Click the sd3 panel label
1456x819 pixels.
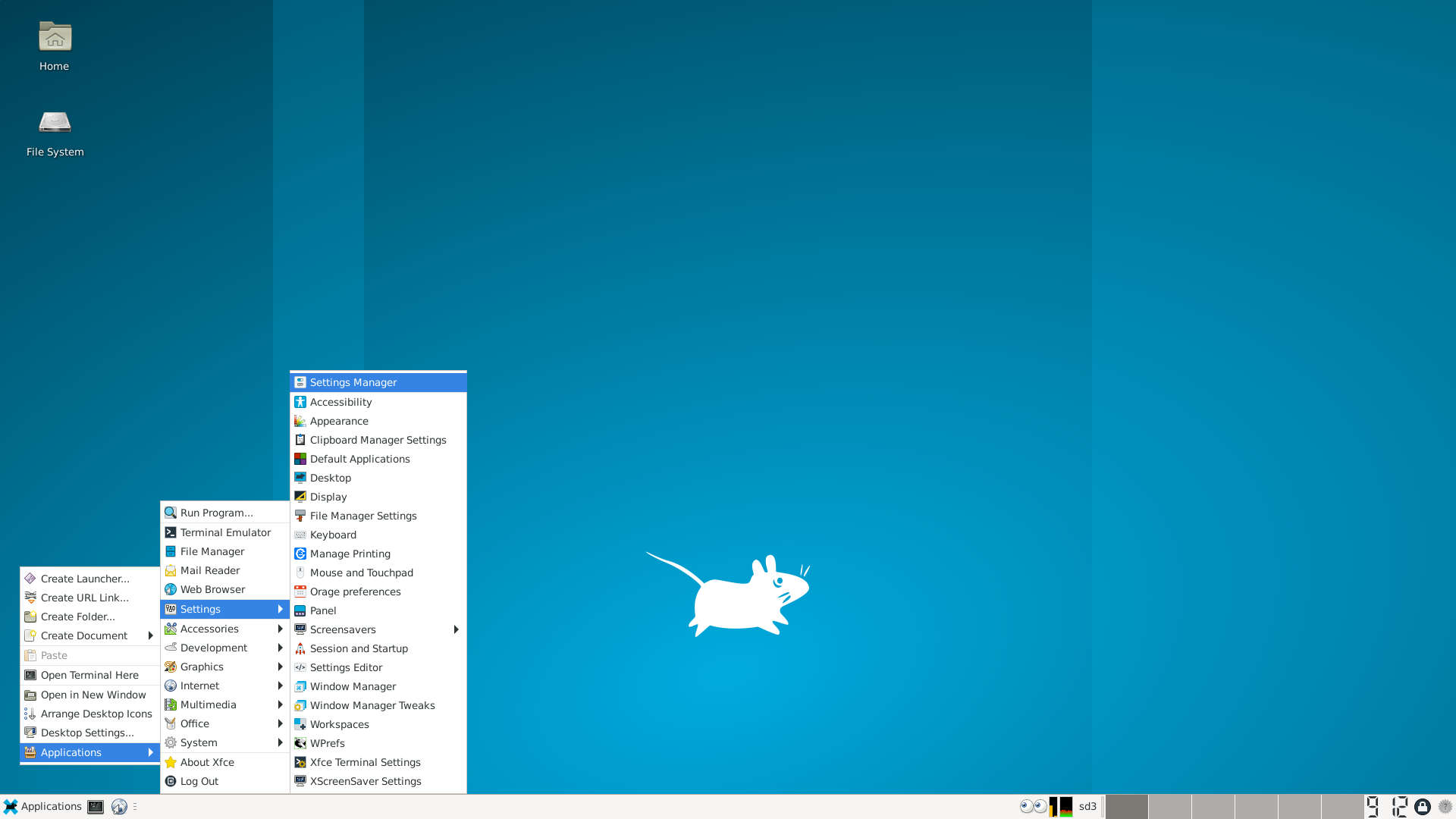coord(1087,807)
